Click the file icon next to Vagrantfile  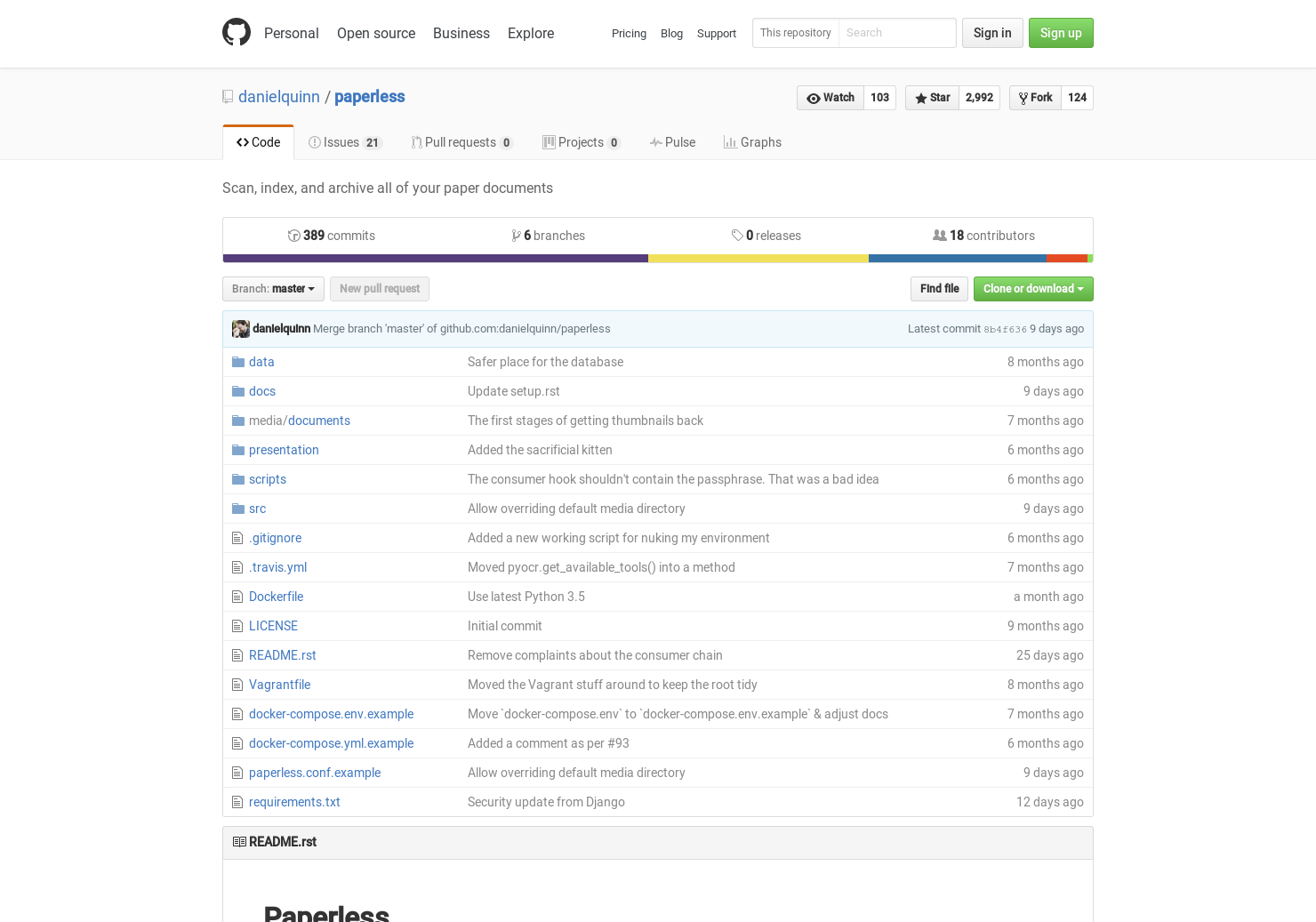point(237,685)
